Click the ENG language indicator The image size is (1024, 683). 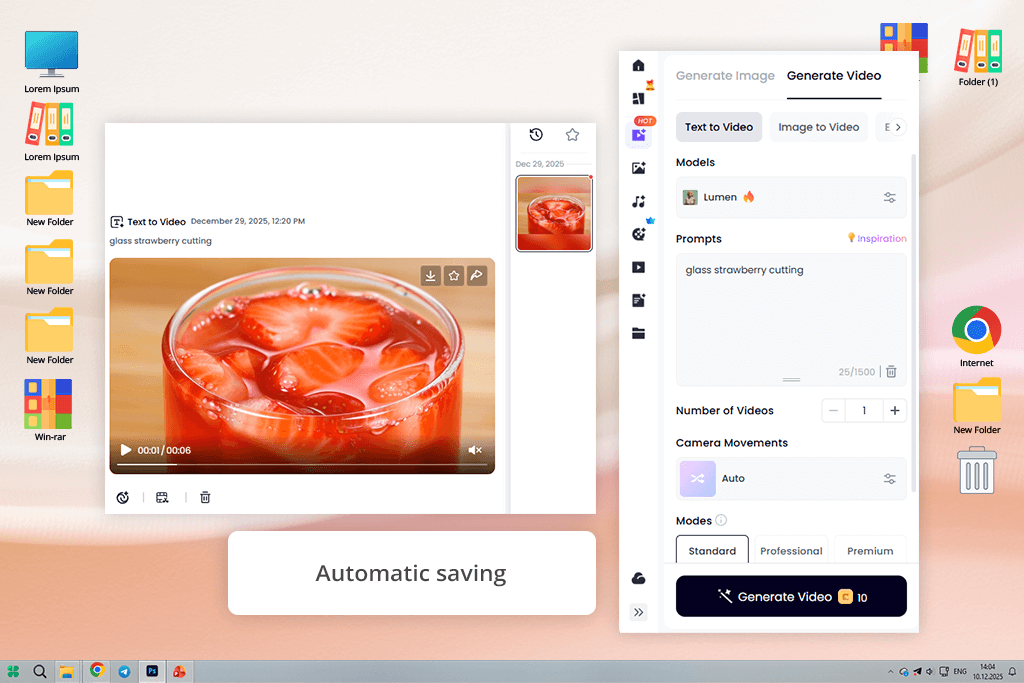[x=960, y=671]
